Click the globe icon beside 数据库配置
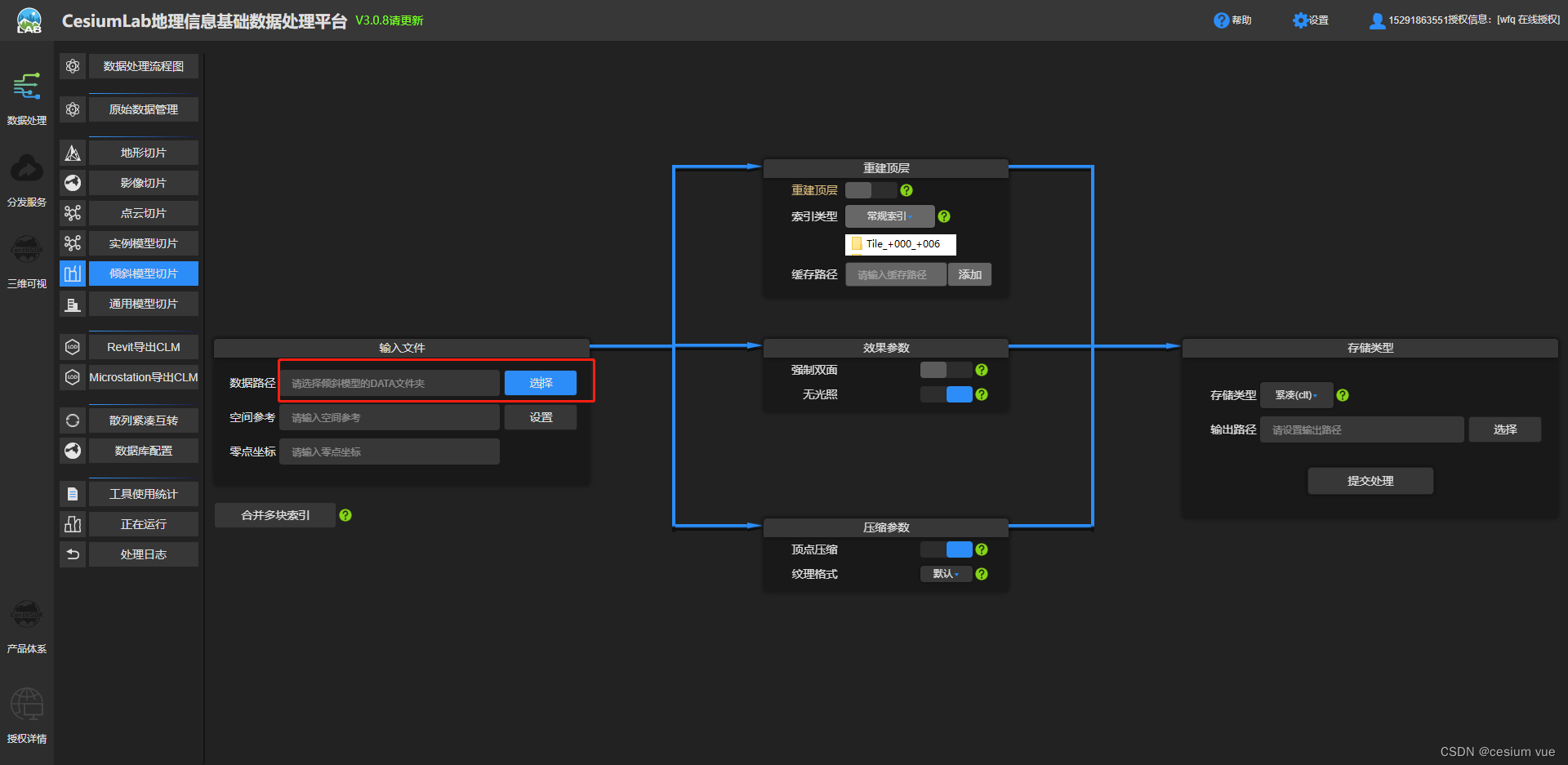The width and height of the screenshot is (1568, 765). [73, 451]
